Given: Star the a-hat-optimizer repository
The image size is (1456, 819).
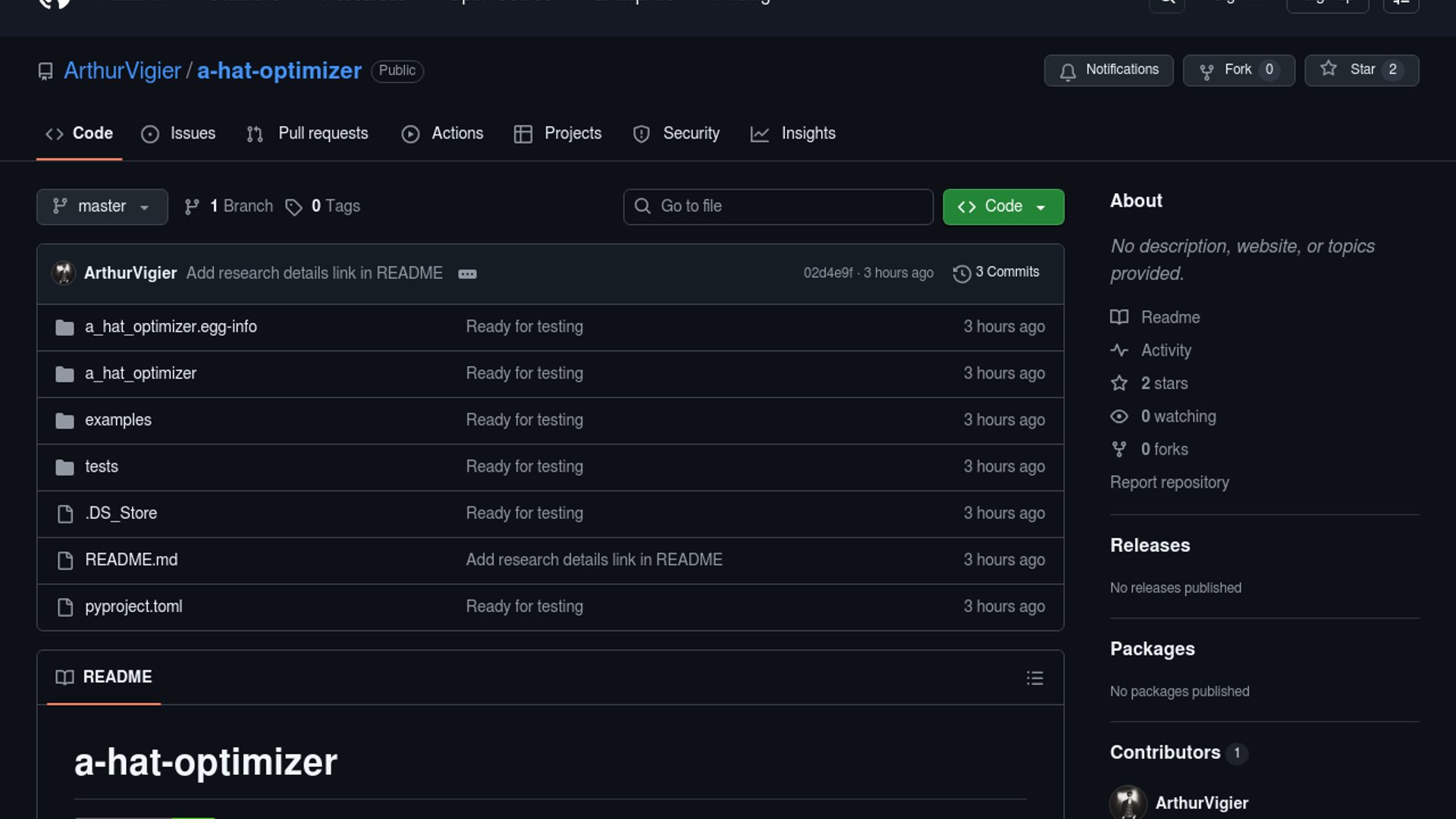Looking at the screenshot, I should coord(1361,70).
